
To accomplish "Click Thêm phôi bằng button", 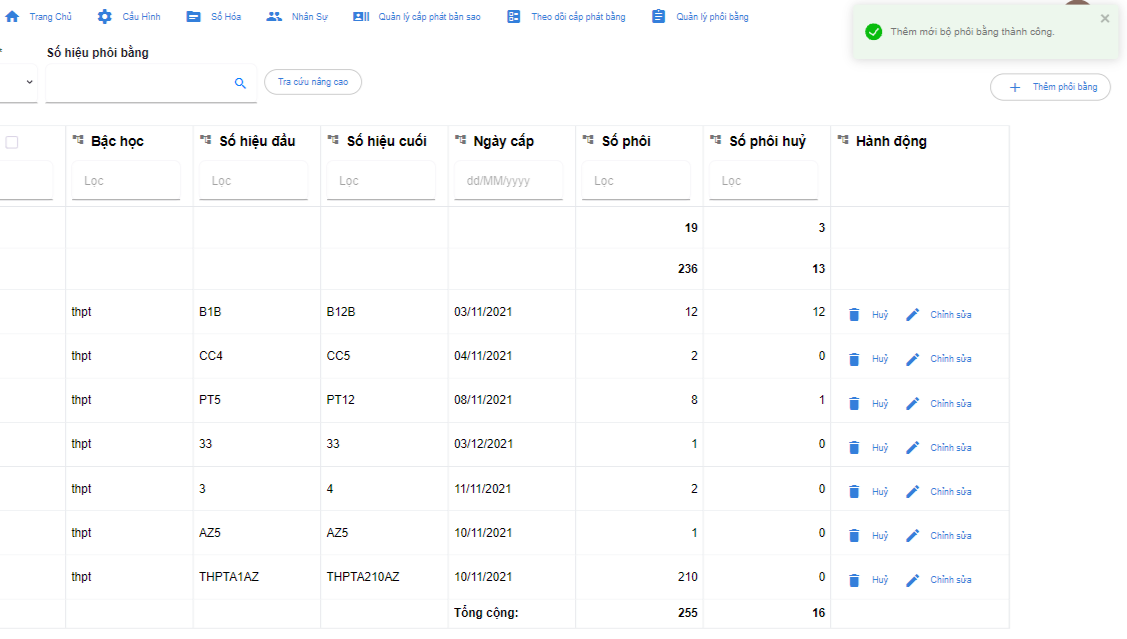I will [x=1050, y=87].
